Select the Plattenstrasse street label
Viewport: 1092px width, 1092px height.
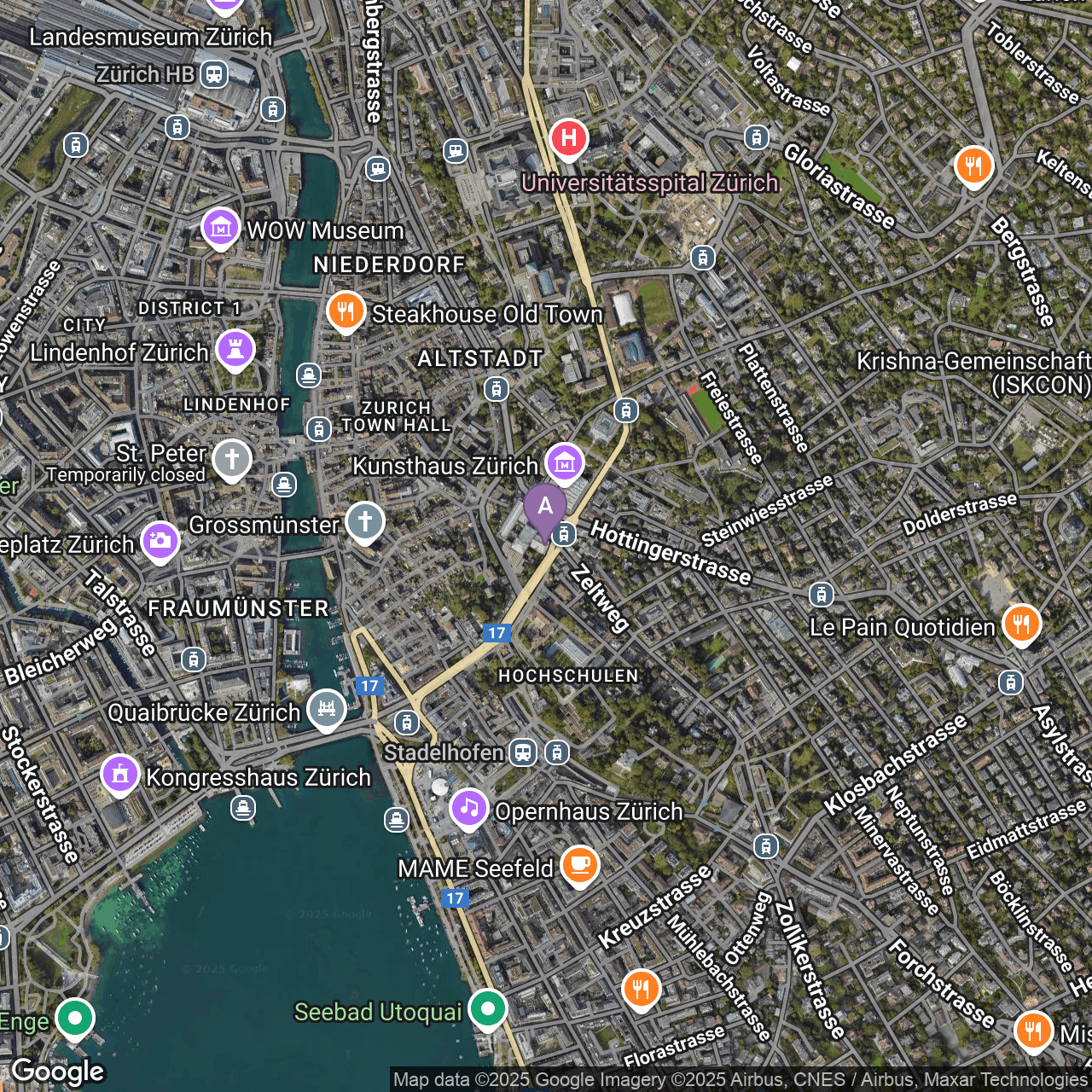click(773, 398)
